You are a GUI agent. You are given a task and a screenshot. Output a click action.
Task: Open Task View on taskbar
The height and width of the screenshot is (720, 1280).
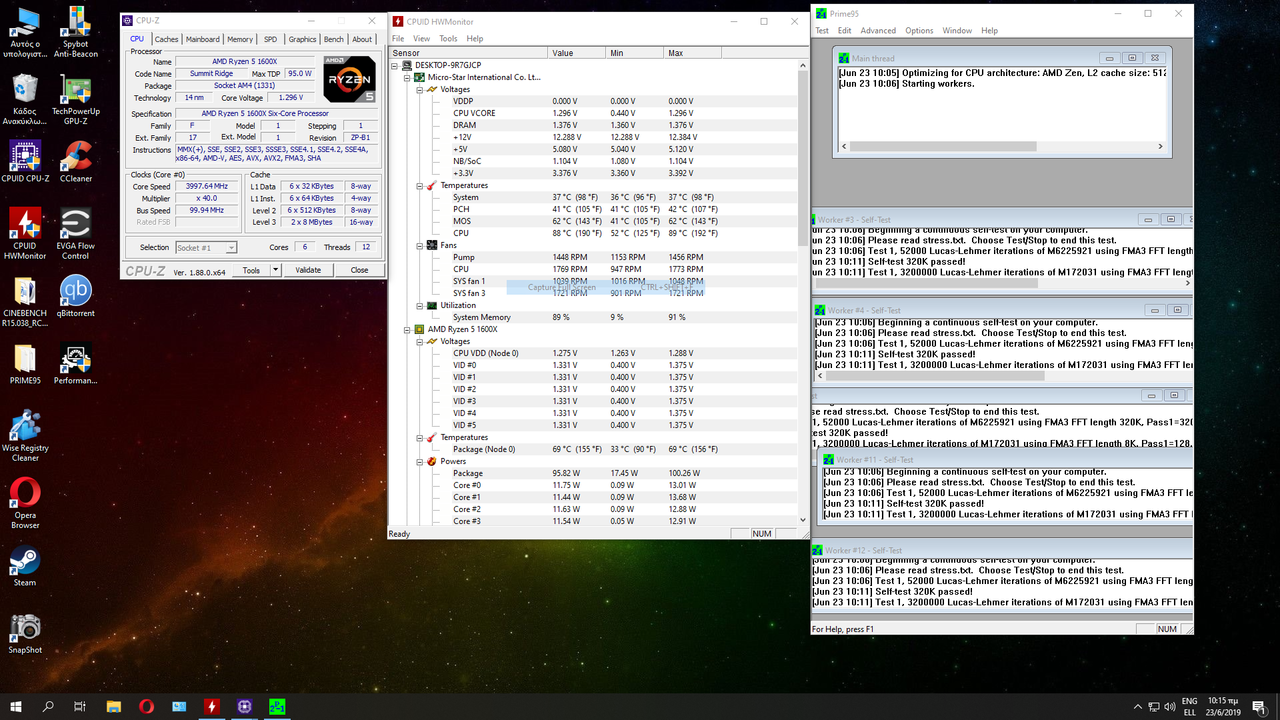[80, 706]
